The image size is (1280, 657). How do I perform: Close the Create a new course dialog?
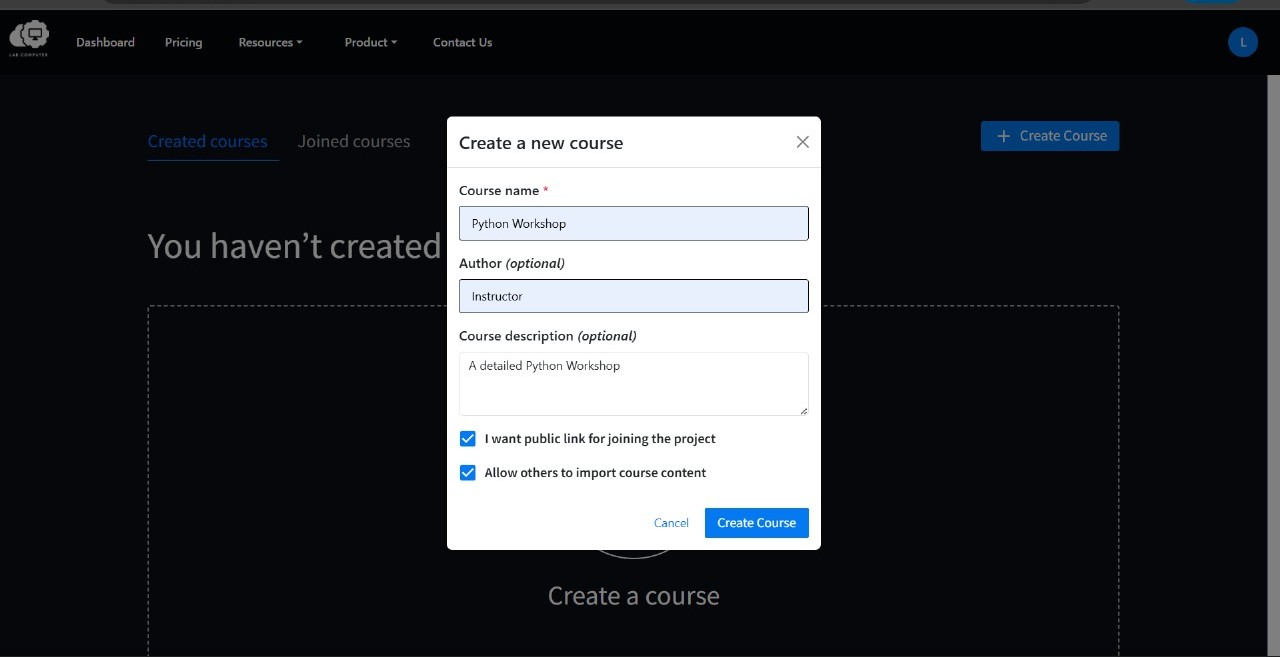coord(802,142)
